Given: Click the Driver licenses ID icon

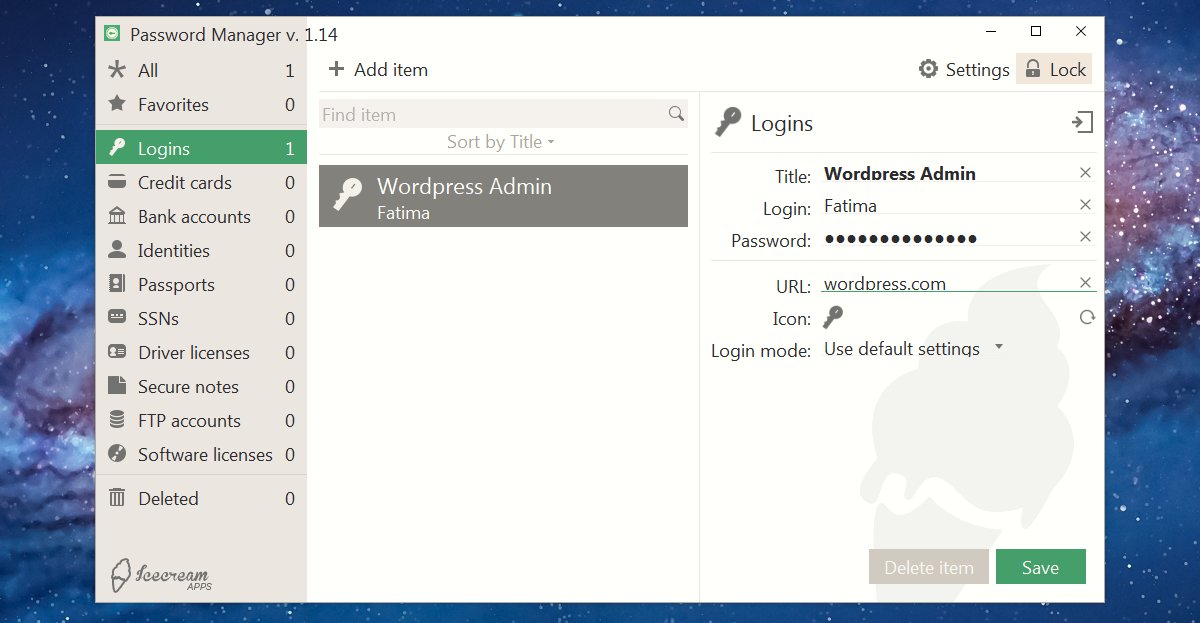Looking at the screenshot, I should (117, 352).
